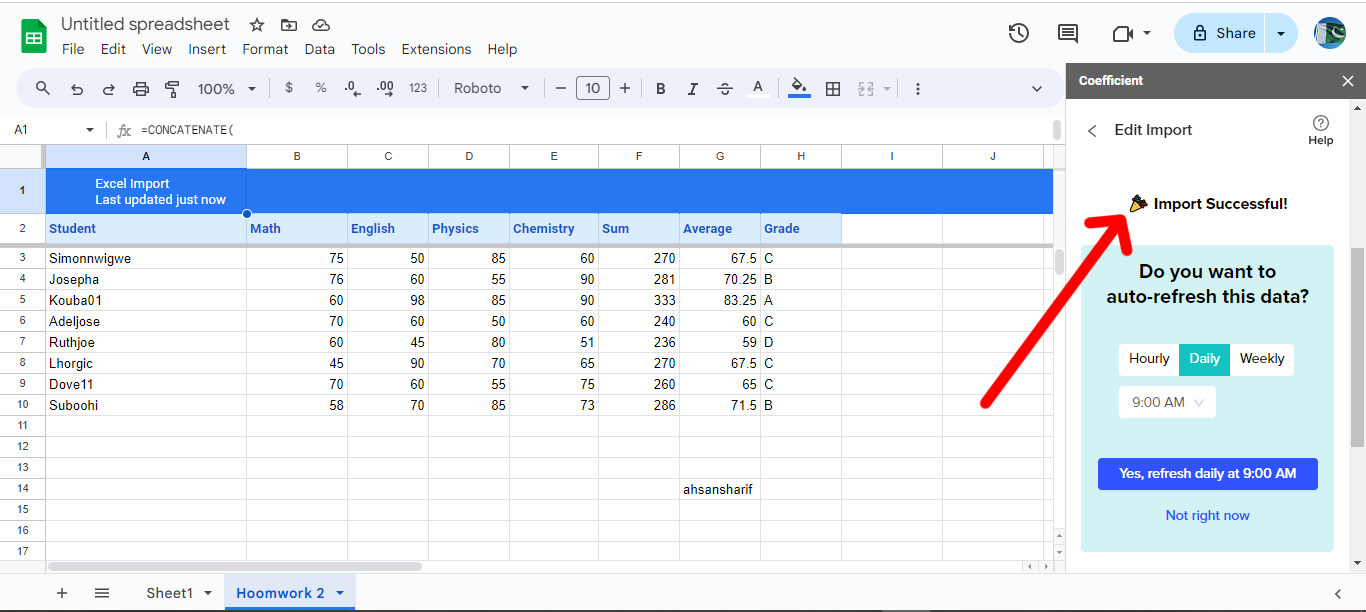Toggle strikethrough formatting

point(725,88)
